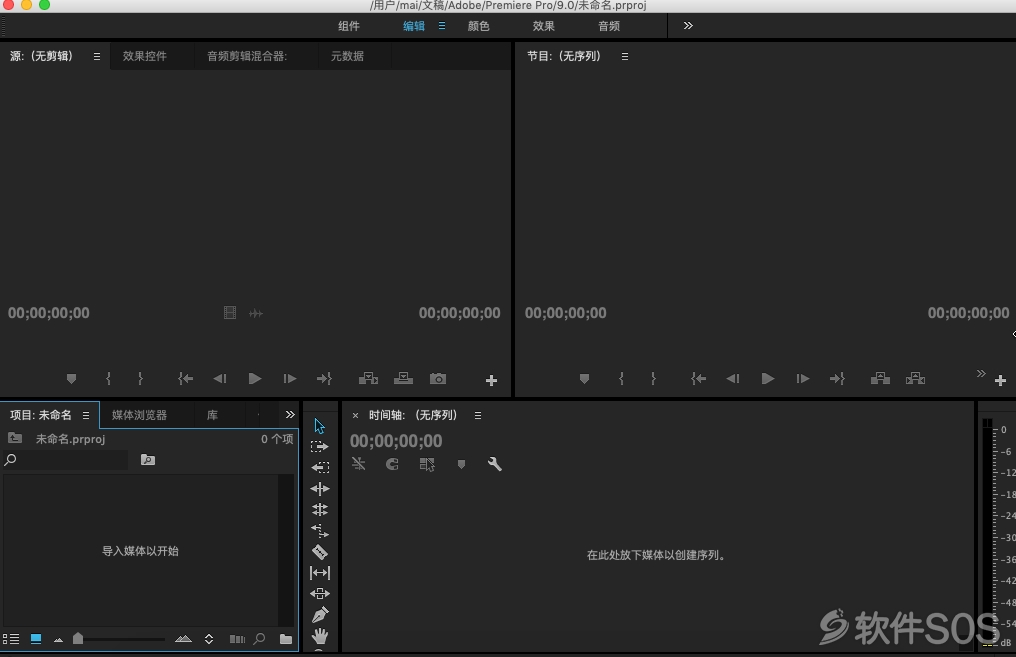The height and width of the screenshot is (657, 1016).
Task: Go to Out point in Program monitor
Action: pos(837,378)
